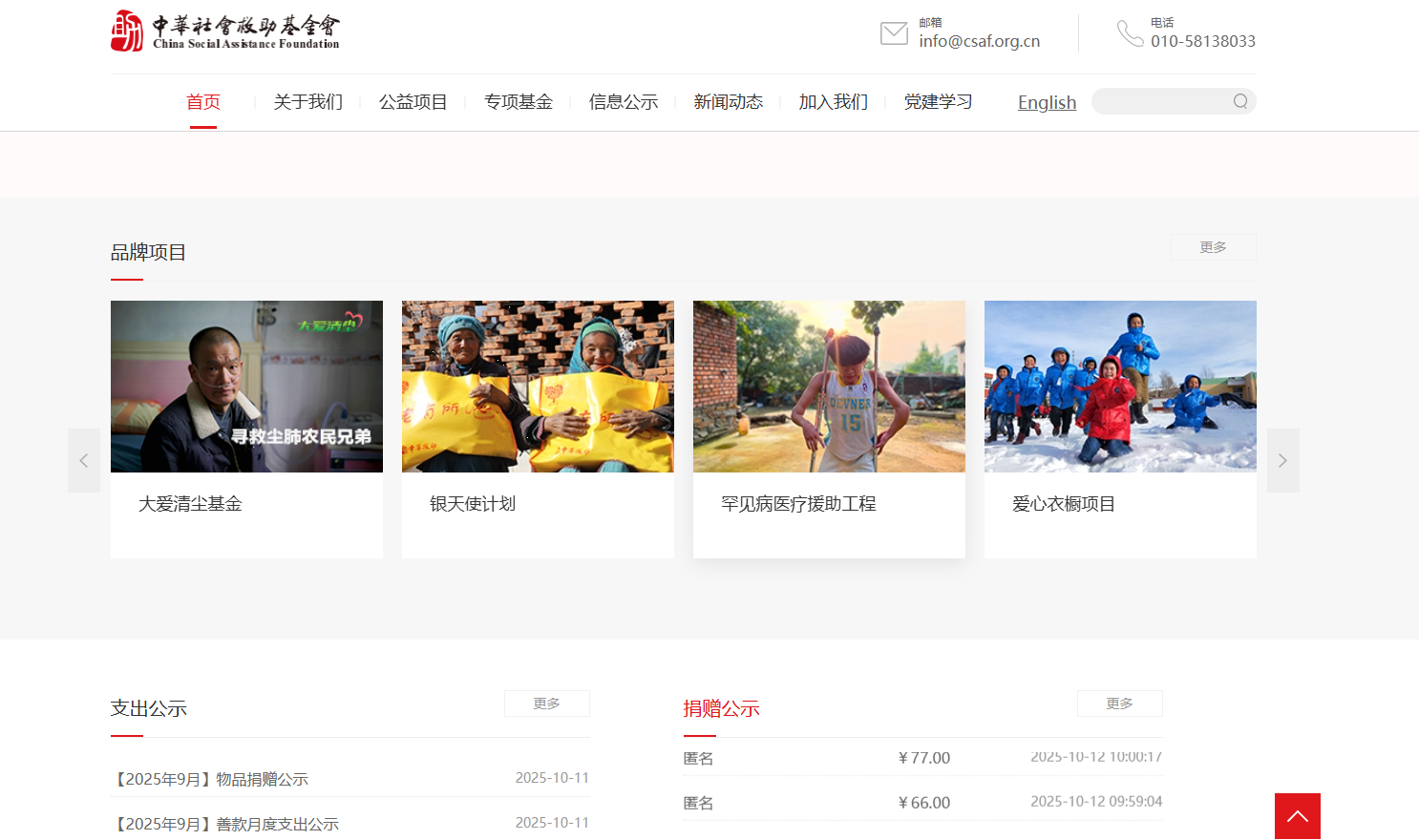Open the 大爱清尘基金 project thumbnail
Image resolution: width=1419 pixels, height=840 pixels.
pos(246,387)
